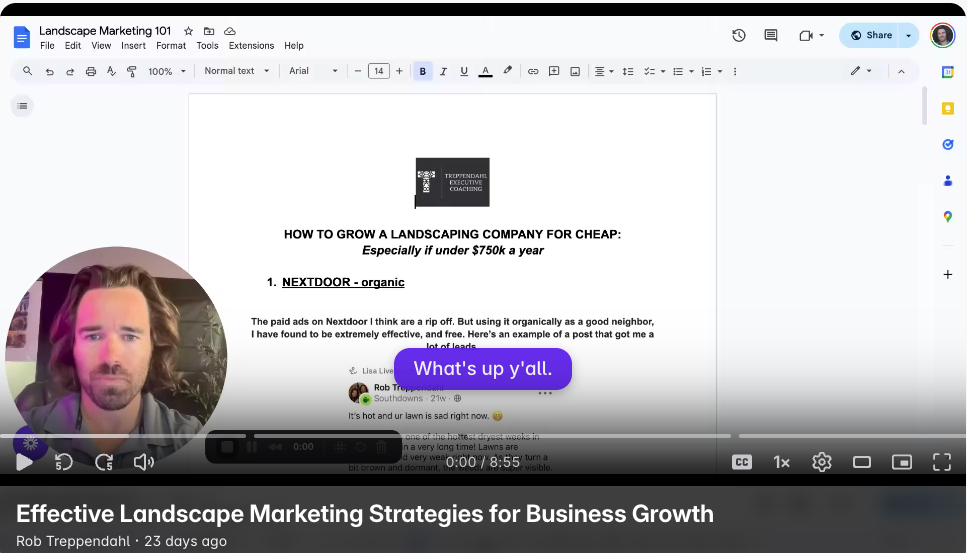
Task: Open the Insert menu
Action: pyautogui.click(x=133, y=46)
